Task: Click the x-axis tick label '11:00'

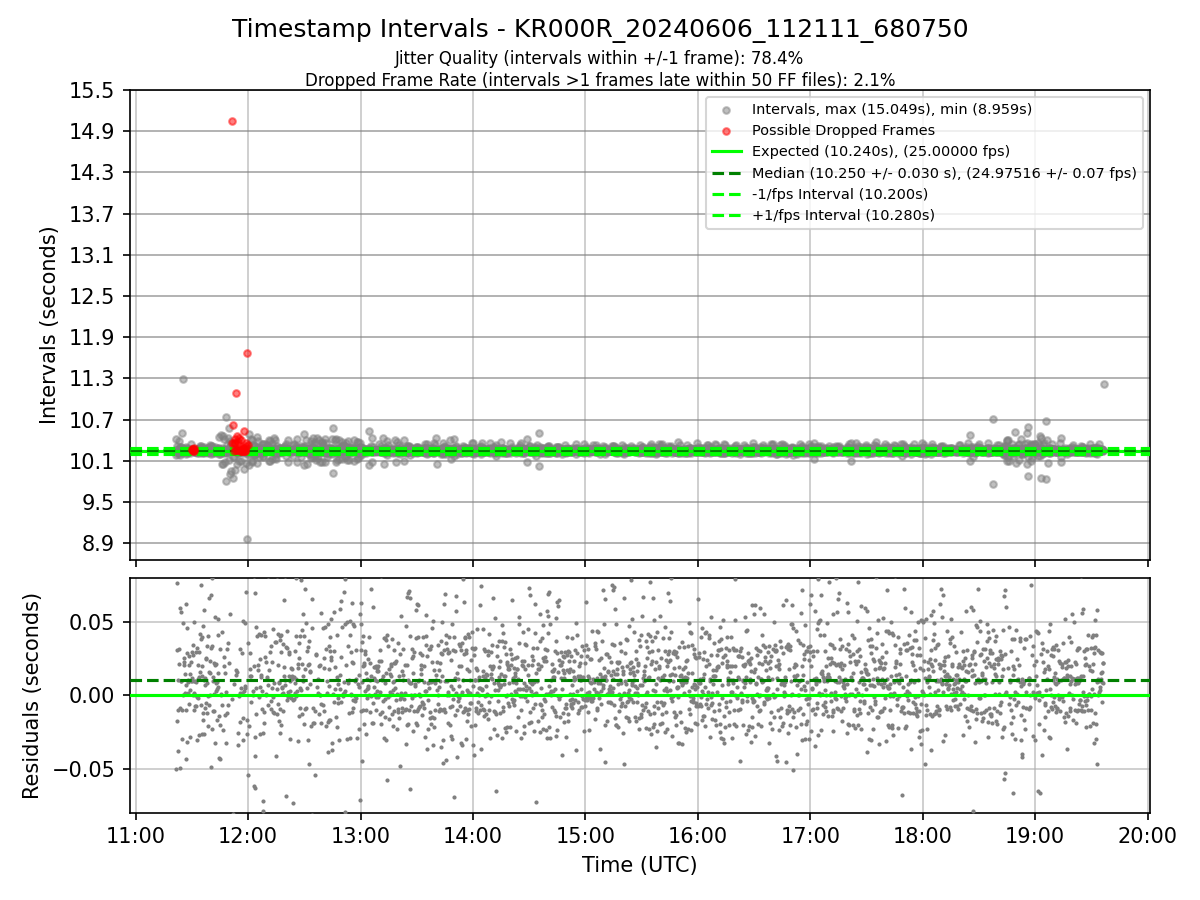Action: (136, 836)
